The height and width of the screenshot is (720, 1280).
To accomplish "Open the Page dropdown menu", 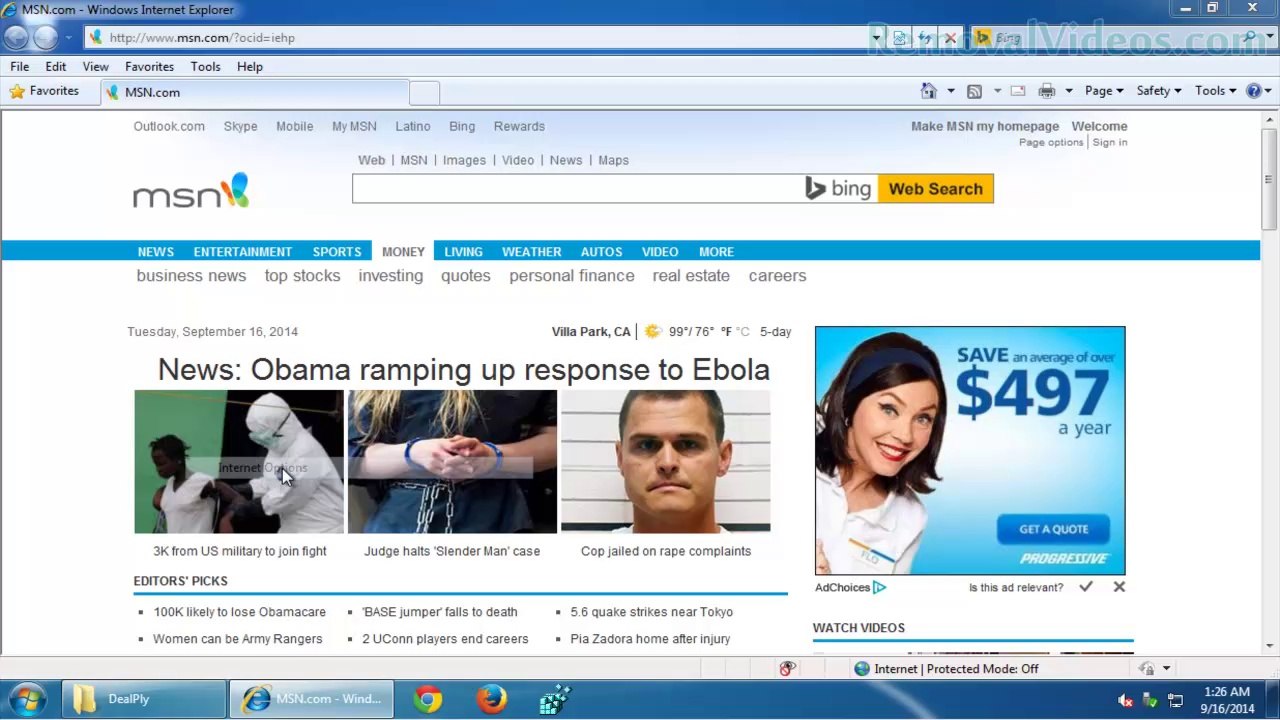I will [x=1104, y=91].
